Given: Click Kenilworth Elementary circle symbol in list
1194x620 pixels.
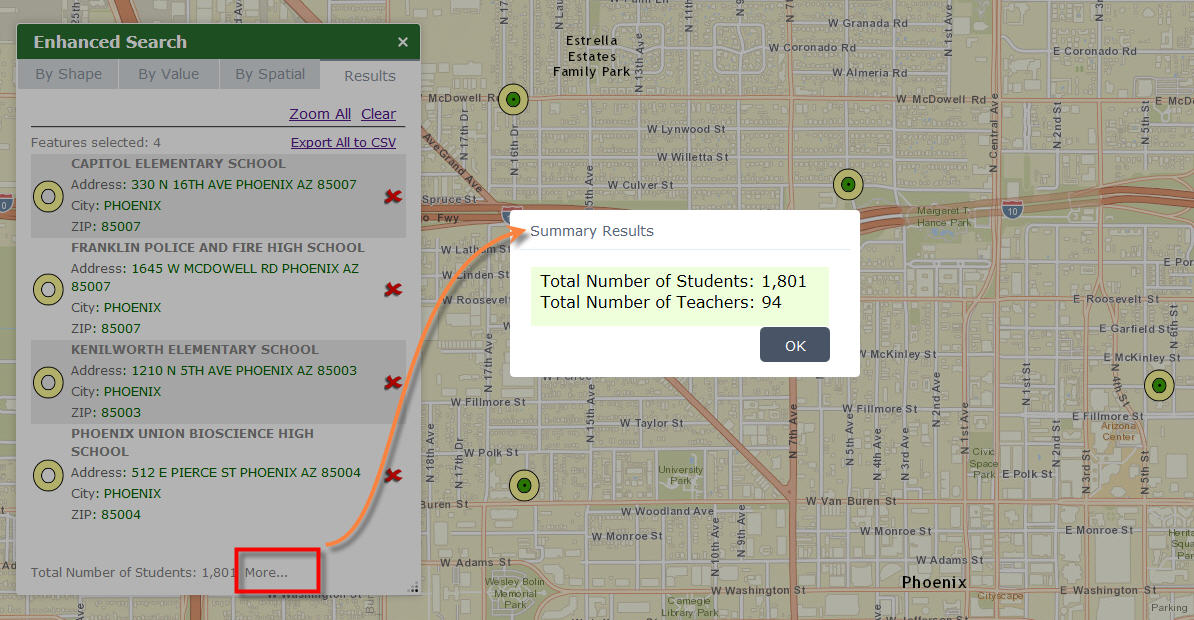Looking at the screenshot, I should (x=48, y=382).
